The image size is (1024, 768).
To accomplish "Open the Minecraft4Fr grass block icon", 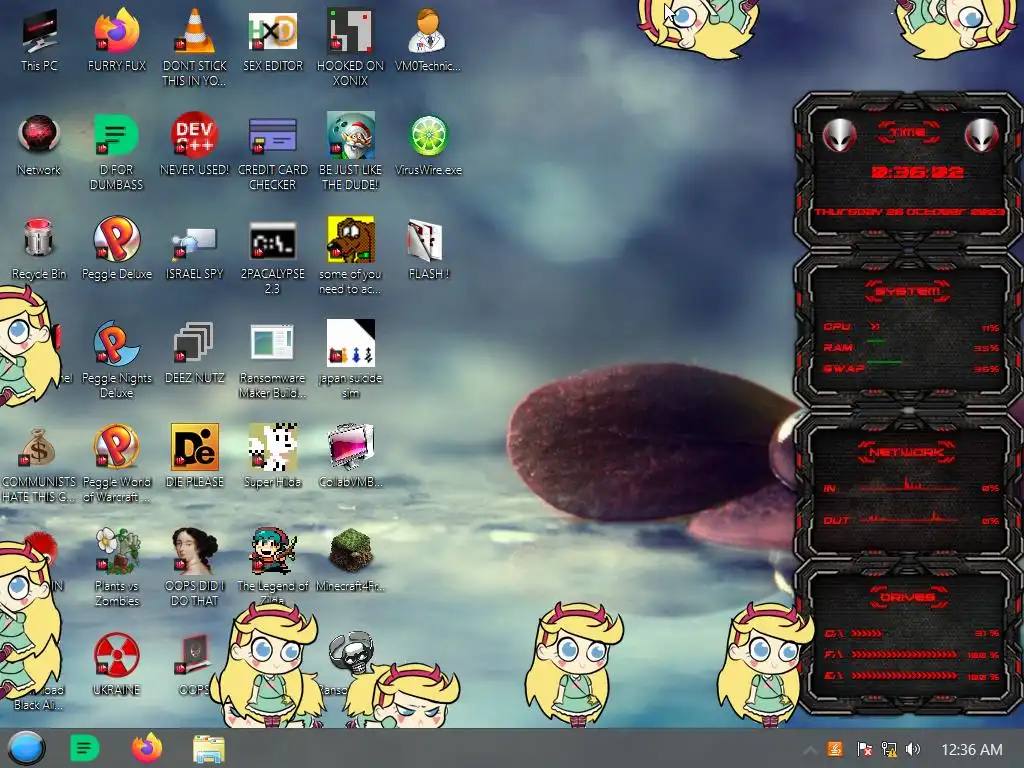I will click(x=351, y=551).
